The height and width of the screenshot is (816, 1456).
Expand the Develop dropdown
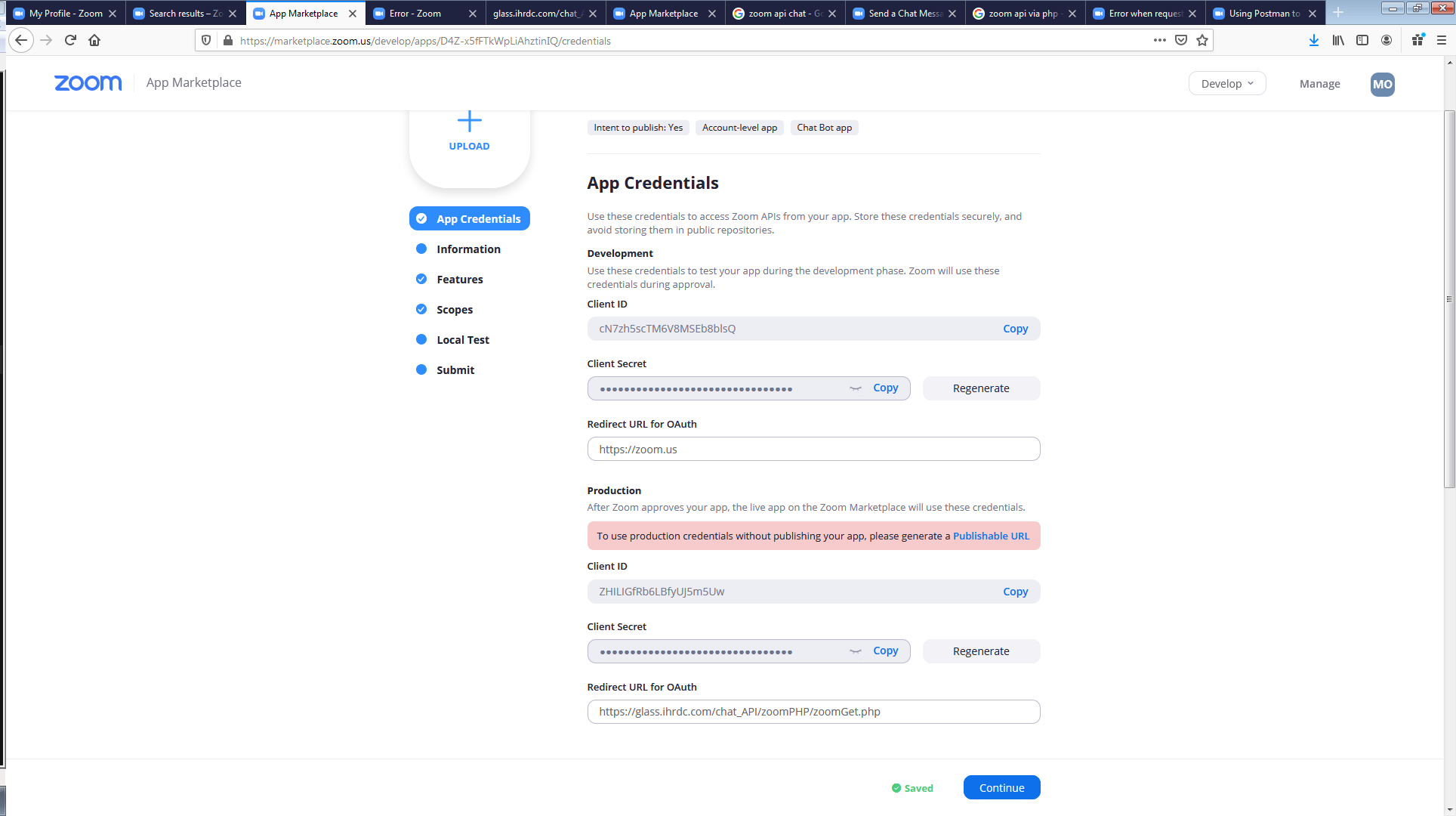(1226, 84)
